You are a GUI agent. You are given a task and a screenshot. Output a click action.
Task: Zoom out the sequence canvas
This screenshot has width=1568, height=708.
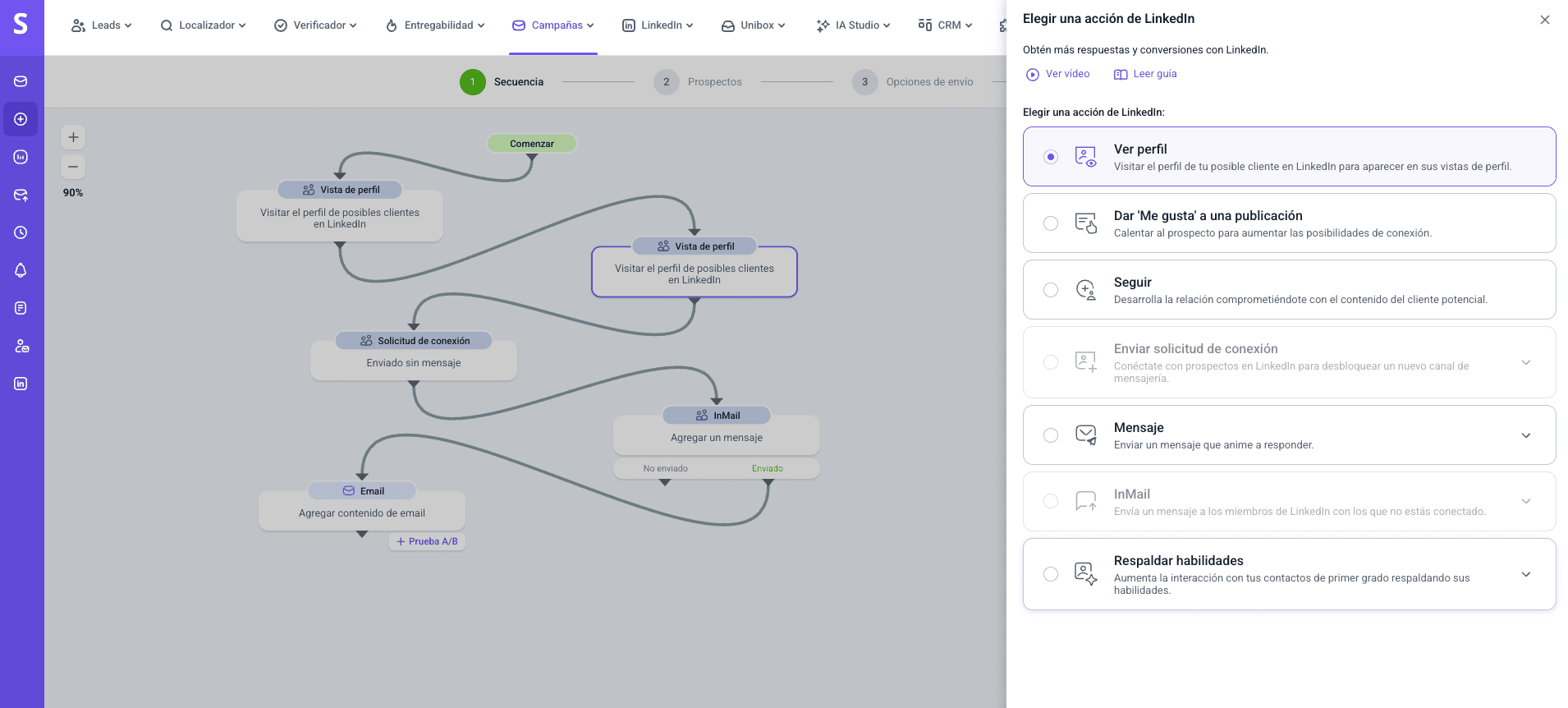pyautogui.click(x=73, y=167)
